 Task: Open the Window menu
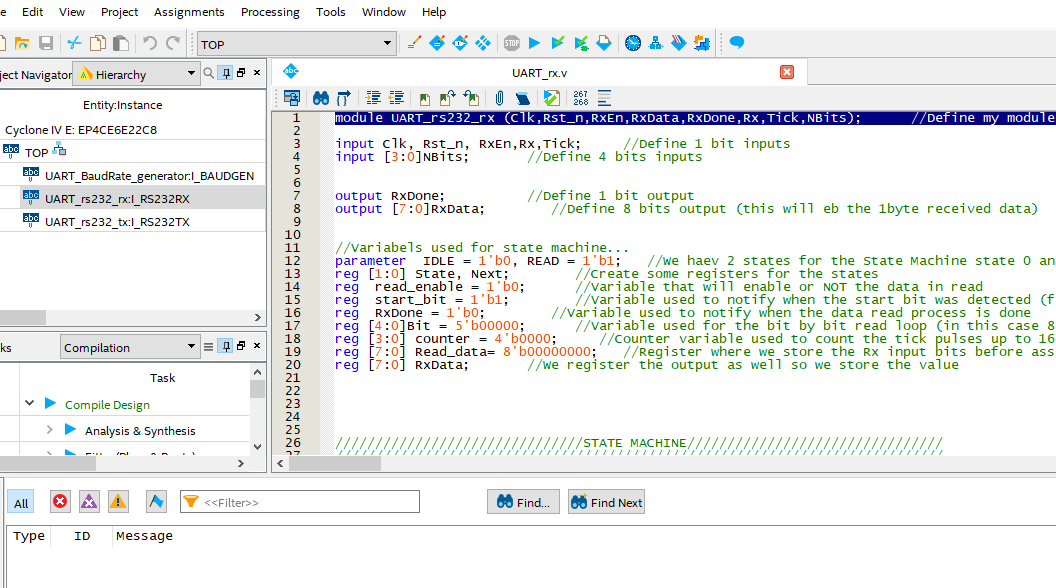[384, 12]
